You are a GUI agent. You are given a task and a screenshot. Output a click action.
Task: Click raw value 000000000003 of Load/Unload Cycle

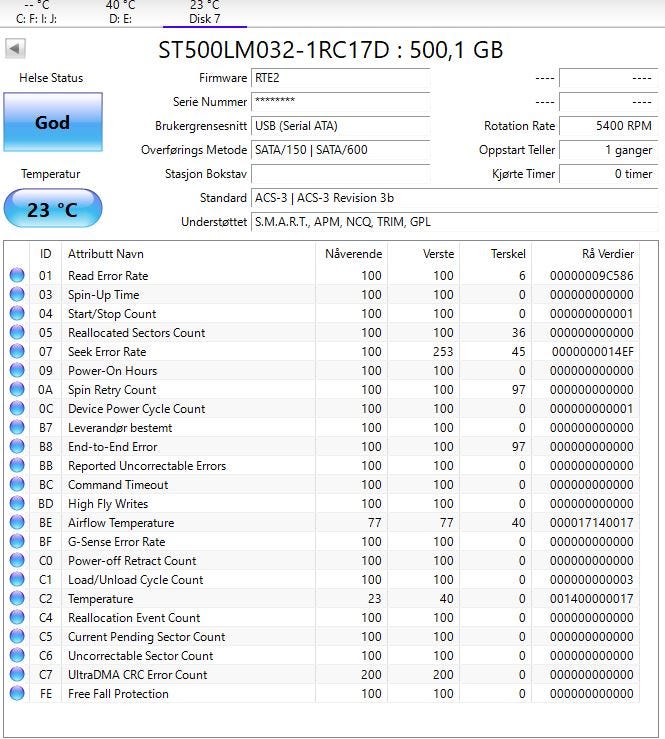(x=591, y=580)
